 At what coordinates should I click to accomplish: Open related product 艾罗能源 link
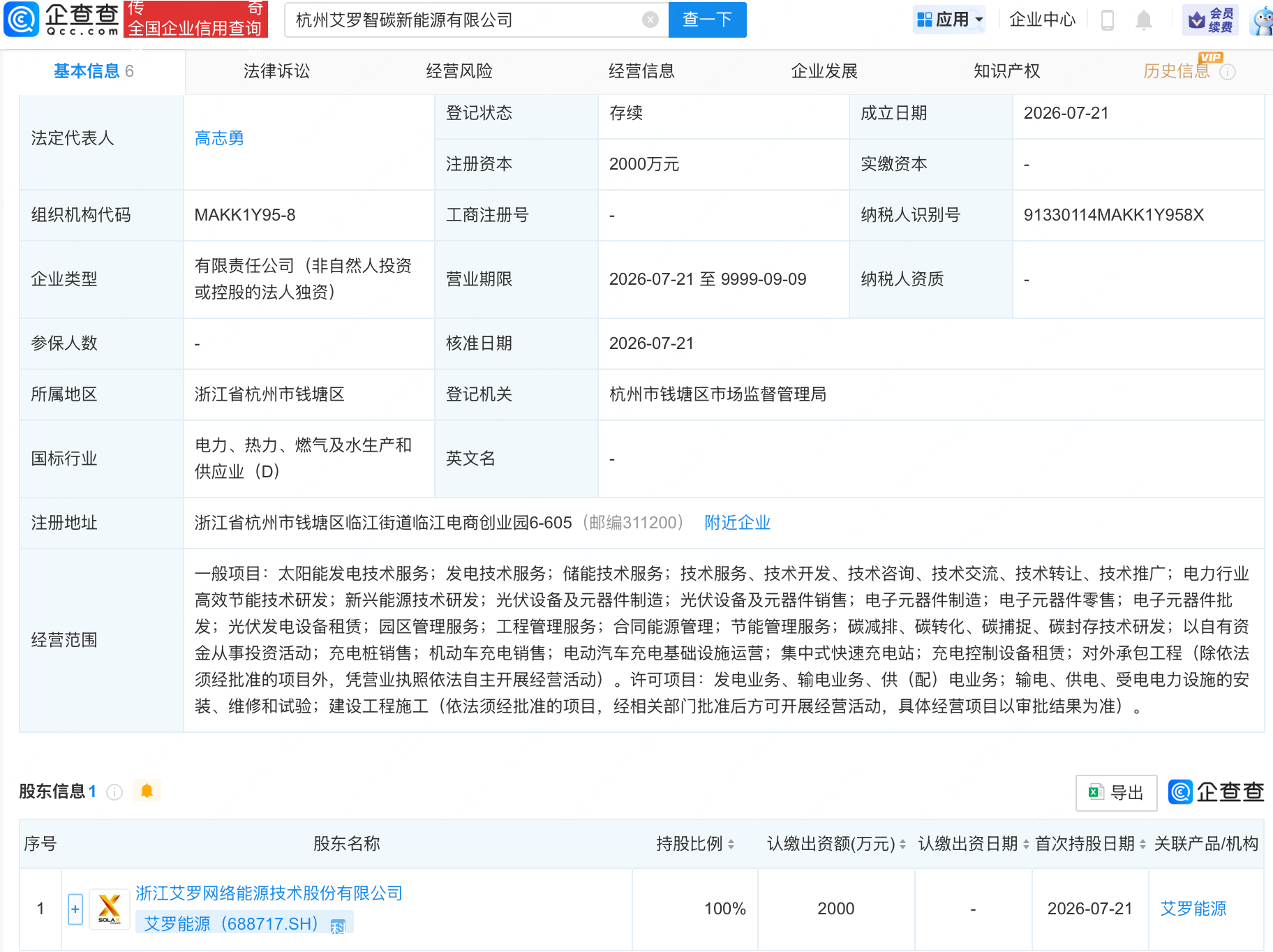[1193, 909]
